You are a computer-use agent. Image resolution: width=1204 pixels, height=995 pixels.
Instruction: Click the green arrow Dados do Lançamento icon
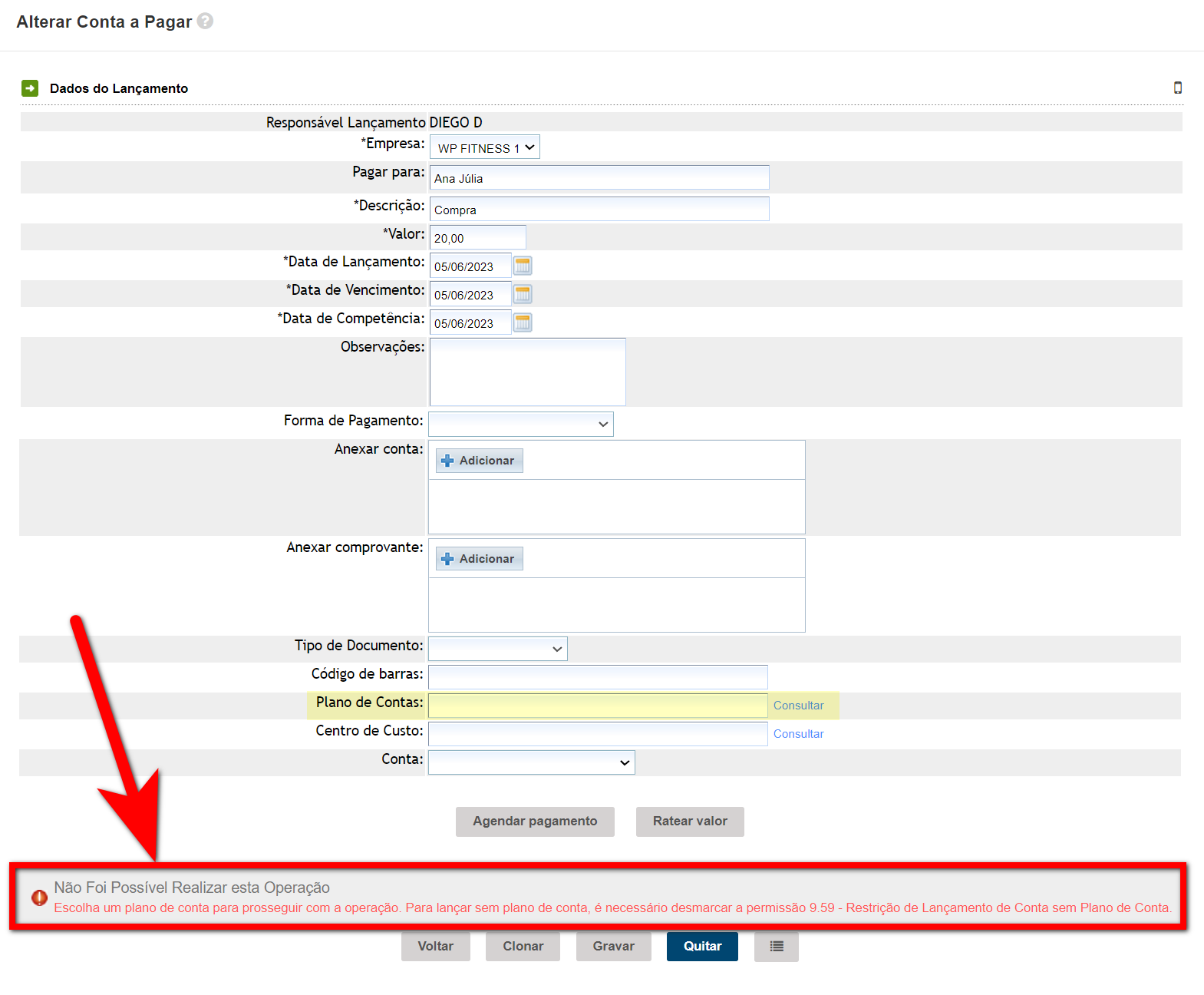[x=30, y=88]
